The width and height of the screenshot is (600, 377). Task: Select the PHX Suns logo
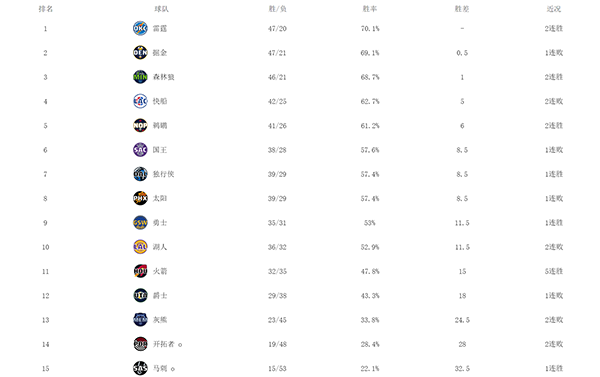140,198
